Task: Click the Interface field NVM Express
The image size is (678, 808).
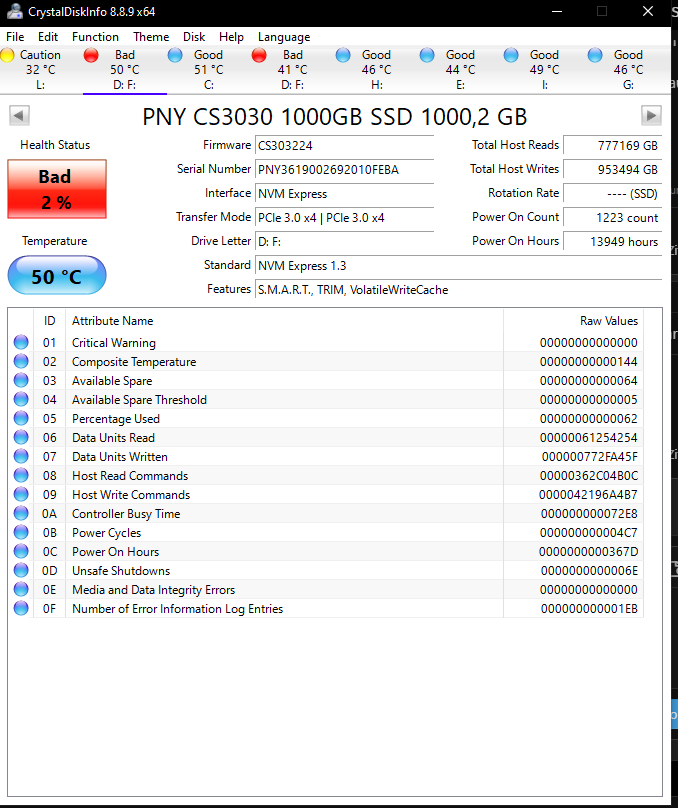Action: pyautogui.click(x=344, y=194)
